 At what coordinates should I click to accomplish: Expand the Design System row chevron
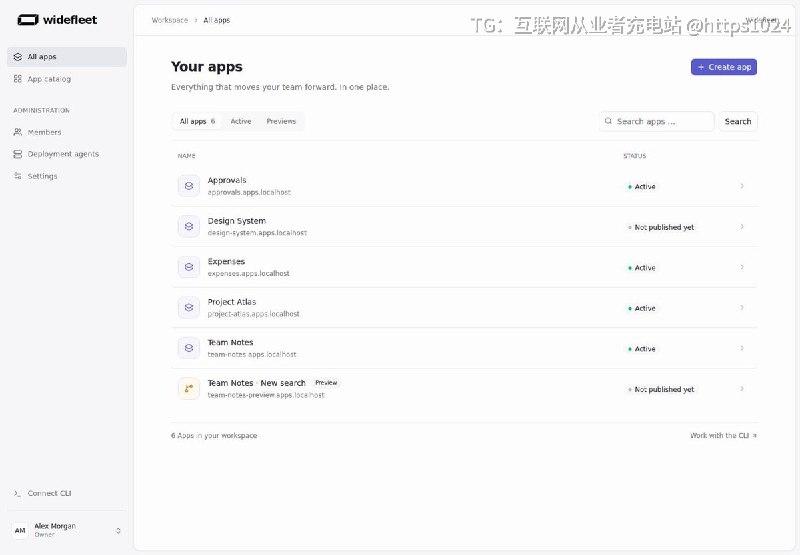pos(742,226)
